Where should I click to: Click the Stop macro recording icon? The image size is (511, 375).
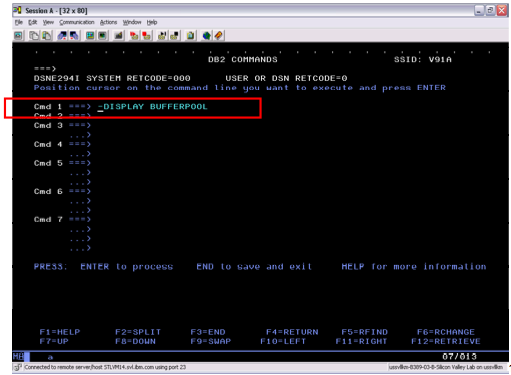146,35
